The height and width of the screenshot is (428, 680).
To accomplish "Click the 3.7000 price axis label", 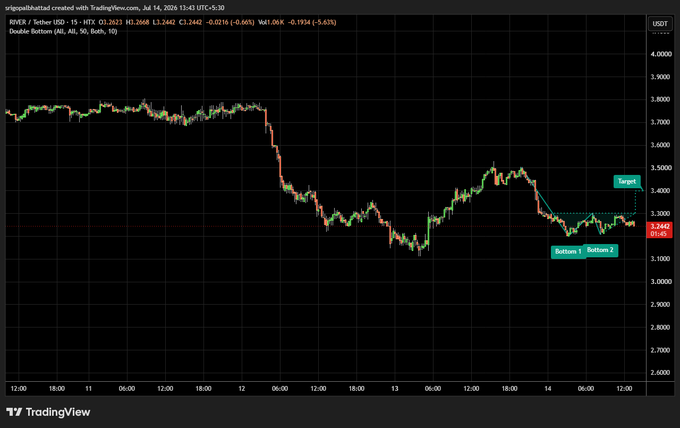I will [661, 122].
